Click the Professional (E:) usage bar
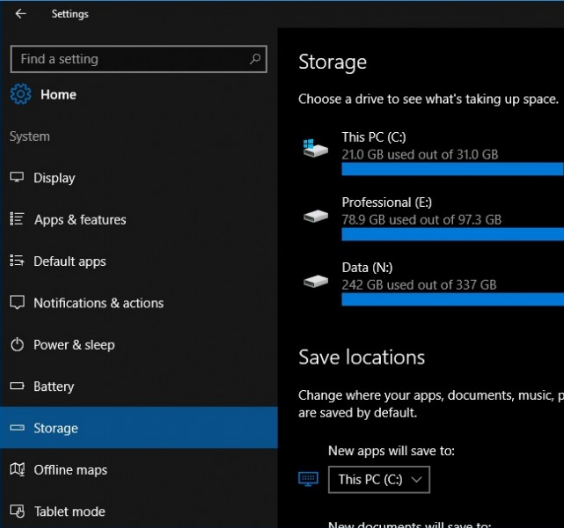Screen dimensions: 564x528 click(x=452, y=234)
